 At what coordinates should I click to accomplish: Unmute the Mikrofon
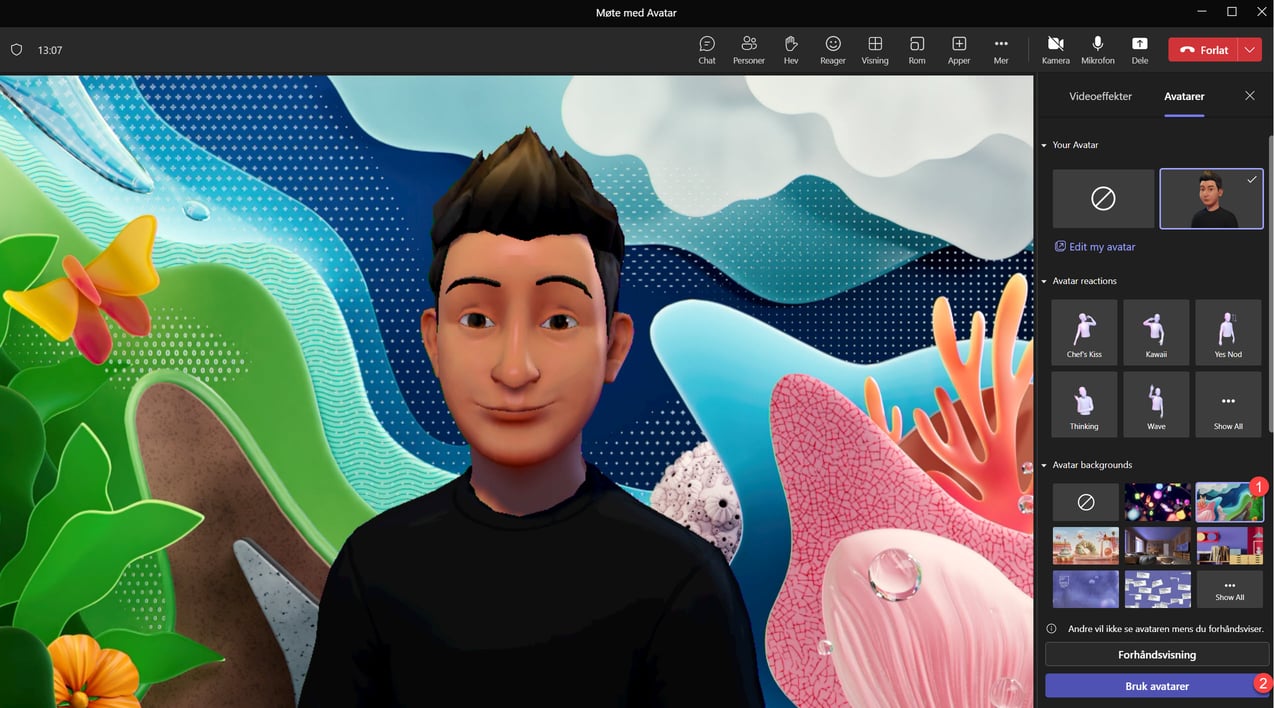coord(1097,49)
